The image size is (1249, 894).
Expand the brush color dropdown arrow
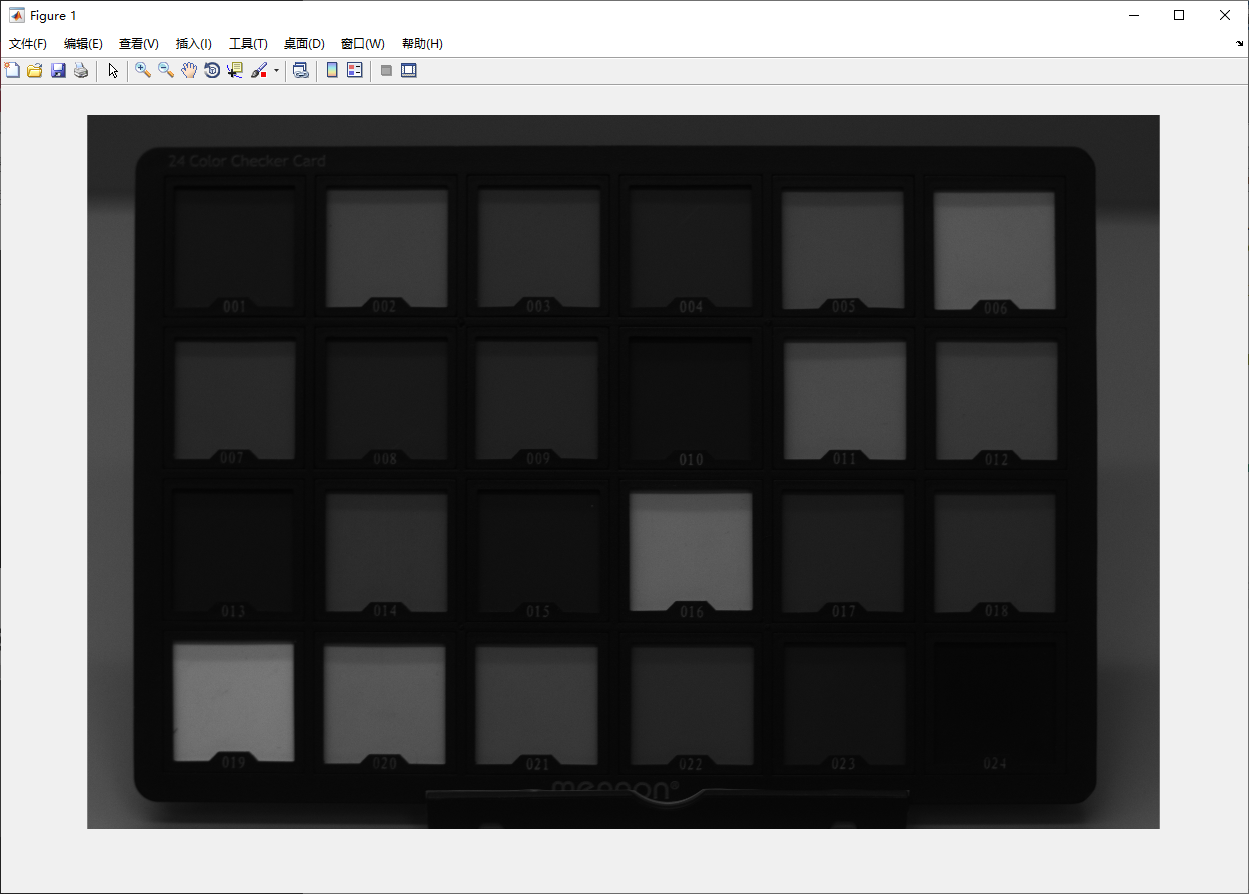(276, 71)
